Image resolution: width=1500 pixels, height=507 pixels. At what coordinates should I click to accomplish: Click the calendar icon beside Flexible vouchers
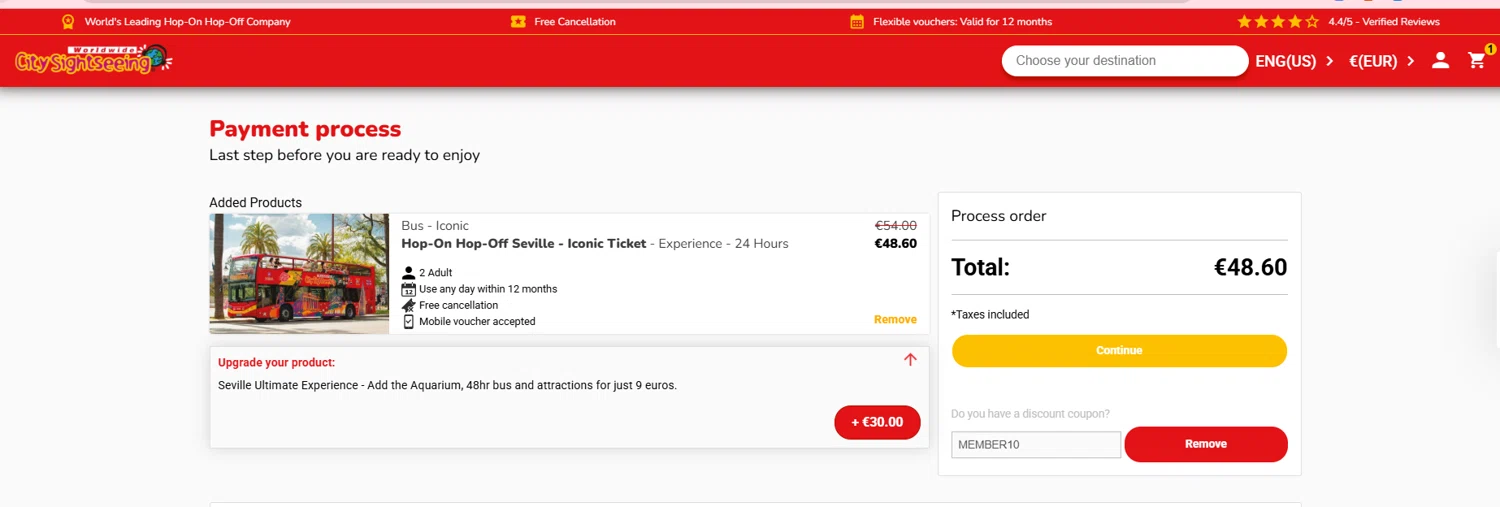click(x=857, y=21)
